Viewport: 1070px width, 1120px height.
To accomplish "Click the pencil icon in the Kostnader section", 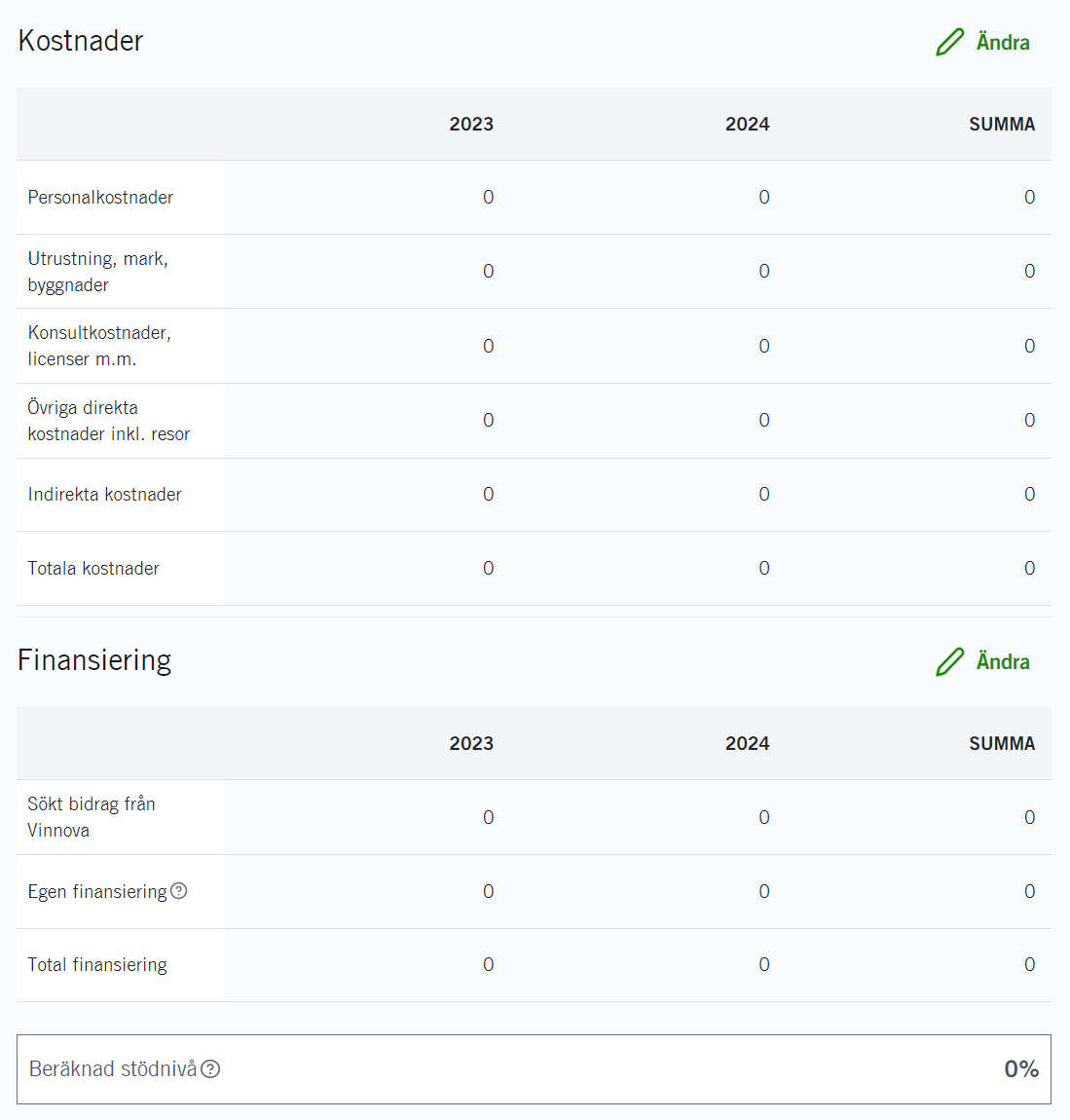I will pos(949,43).
